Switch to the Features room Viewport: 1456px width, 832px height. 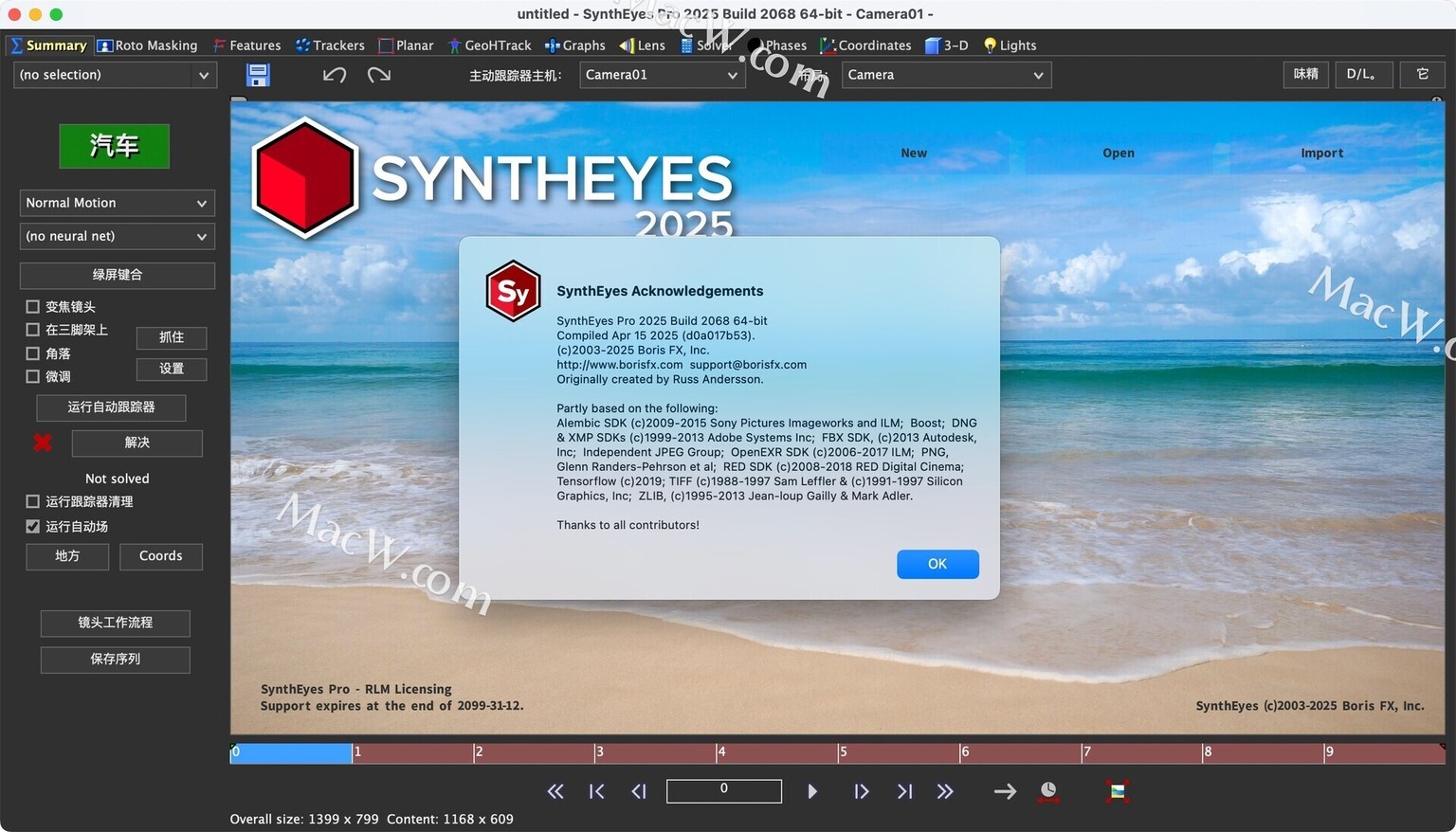point(246,45)
